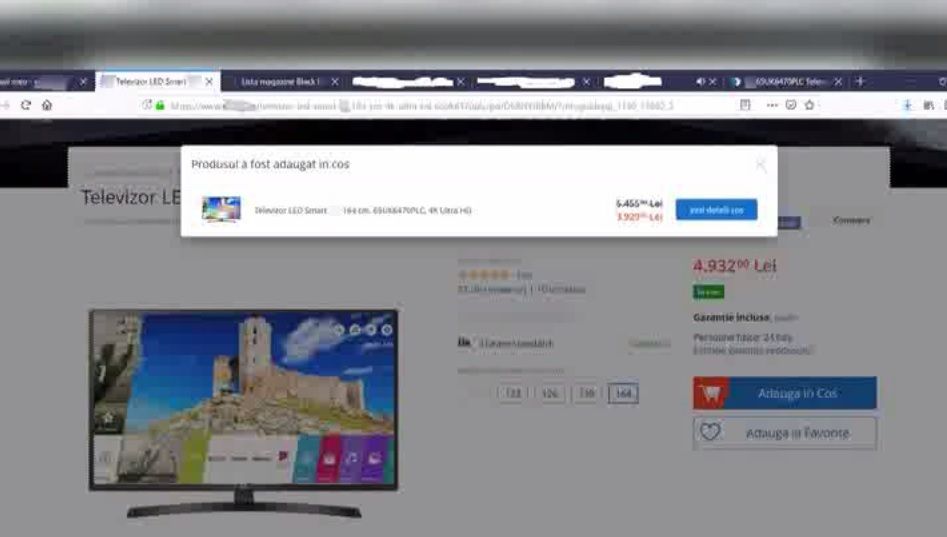Close the 'Produsul a fost adaugat in cos' popup
The image size is (947, 537).
coord(760,165)
